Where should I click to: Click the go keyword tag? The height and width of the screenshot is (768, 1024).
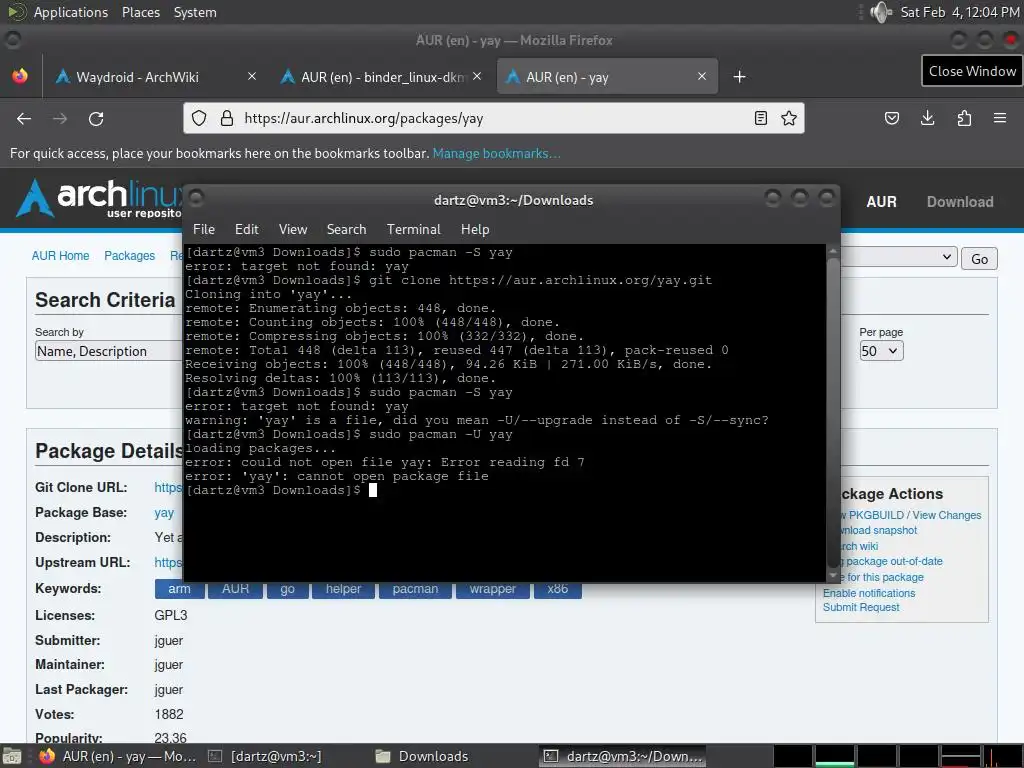tap(287, 589)
